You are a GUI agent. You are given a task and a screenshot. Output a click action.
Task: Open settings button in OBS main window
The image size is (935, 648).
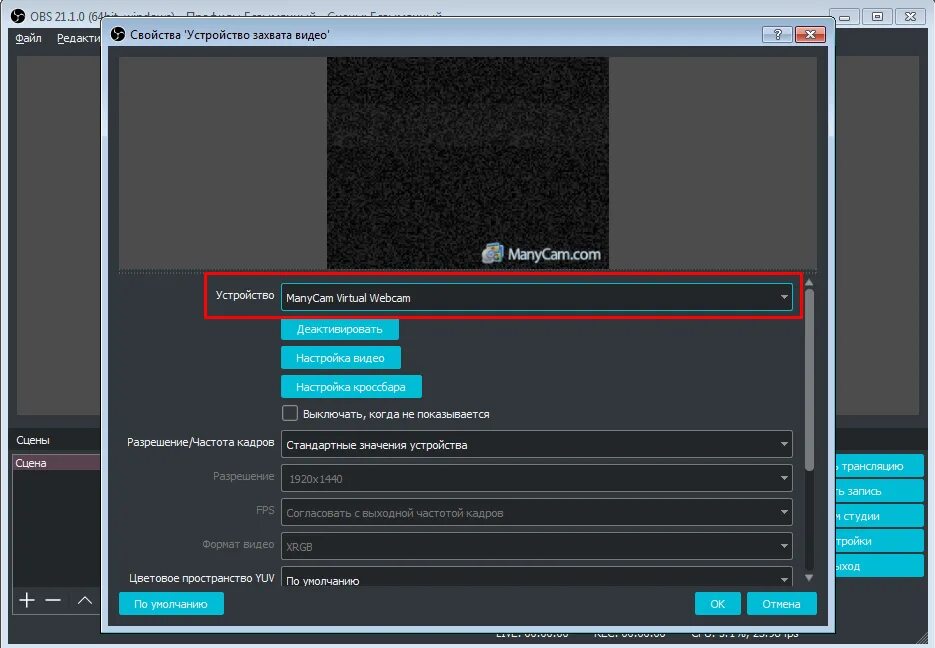880,541
